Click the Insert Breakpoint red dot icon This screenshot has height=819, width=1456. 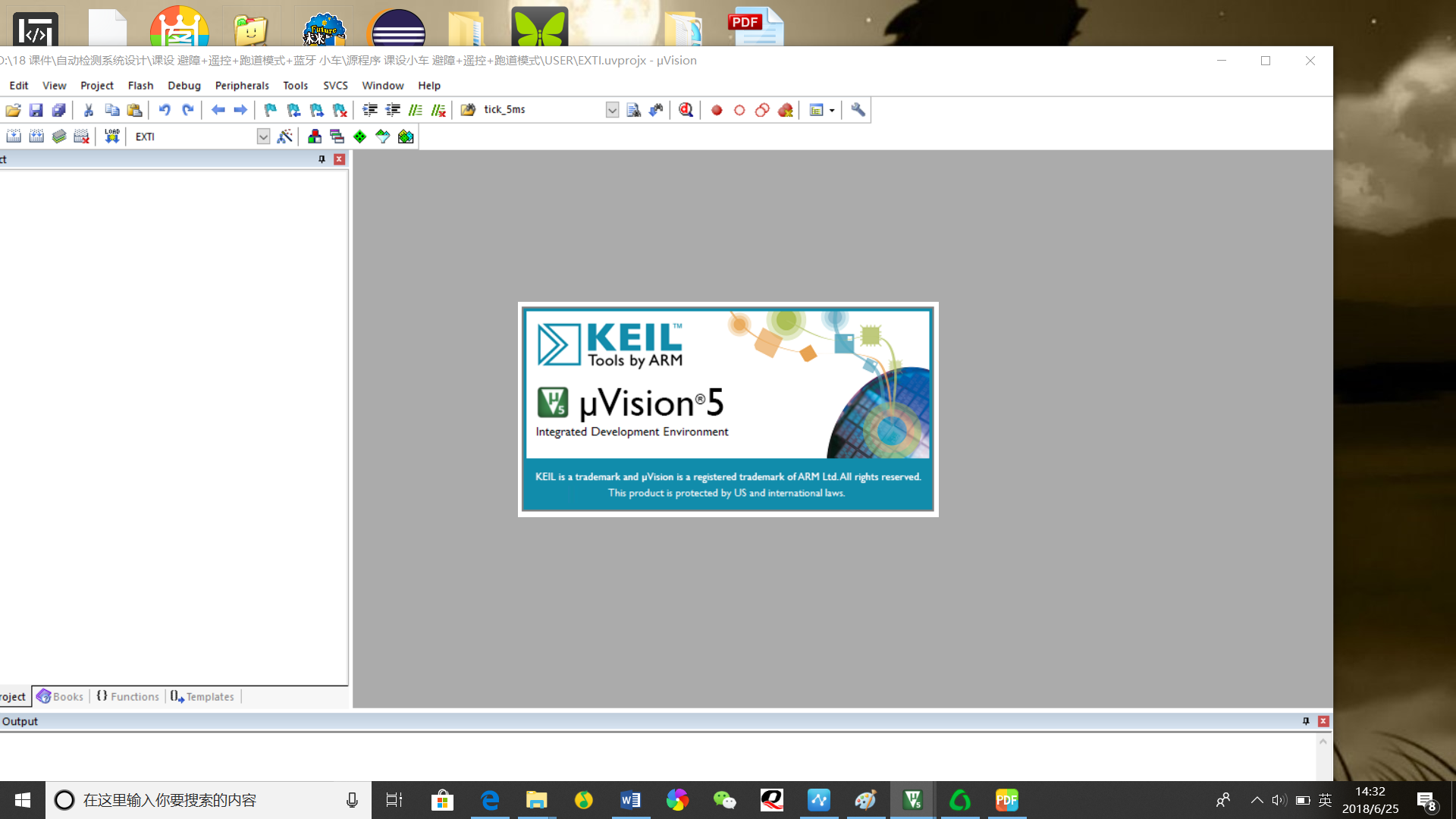point(717,110)
